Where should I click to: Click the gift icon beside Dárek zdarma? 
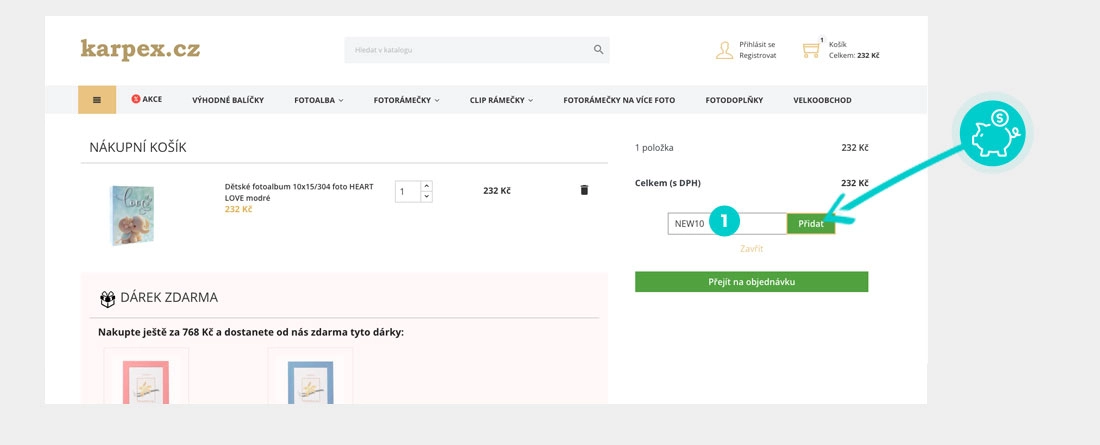click(x=107, y=300)
